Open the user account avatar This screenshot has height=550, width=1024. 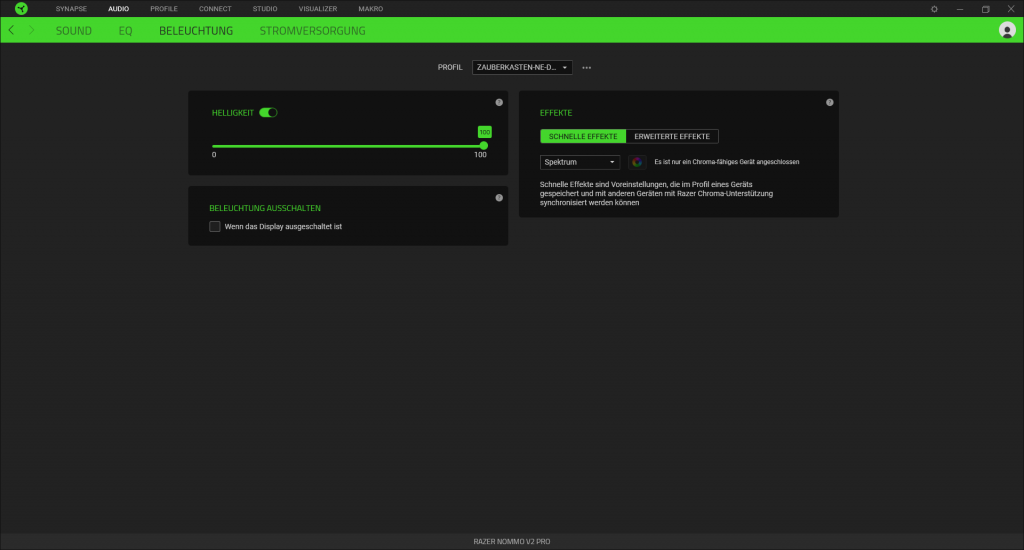(1007, 30)
